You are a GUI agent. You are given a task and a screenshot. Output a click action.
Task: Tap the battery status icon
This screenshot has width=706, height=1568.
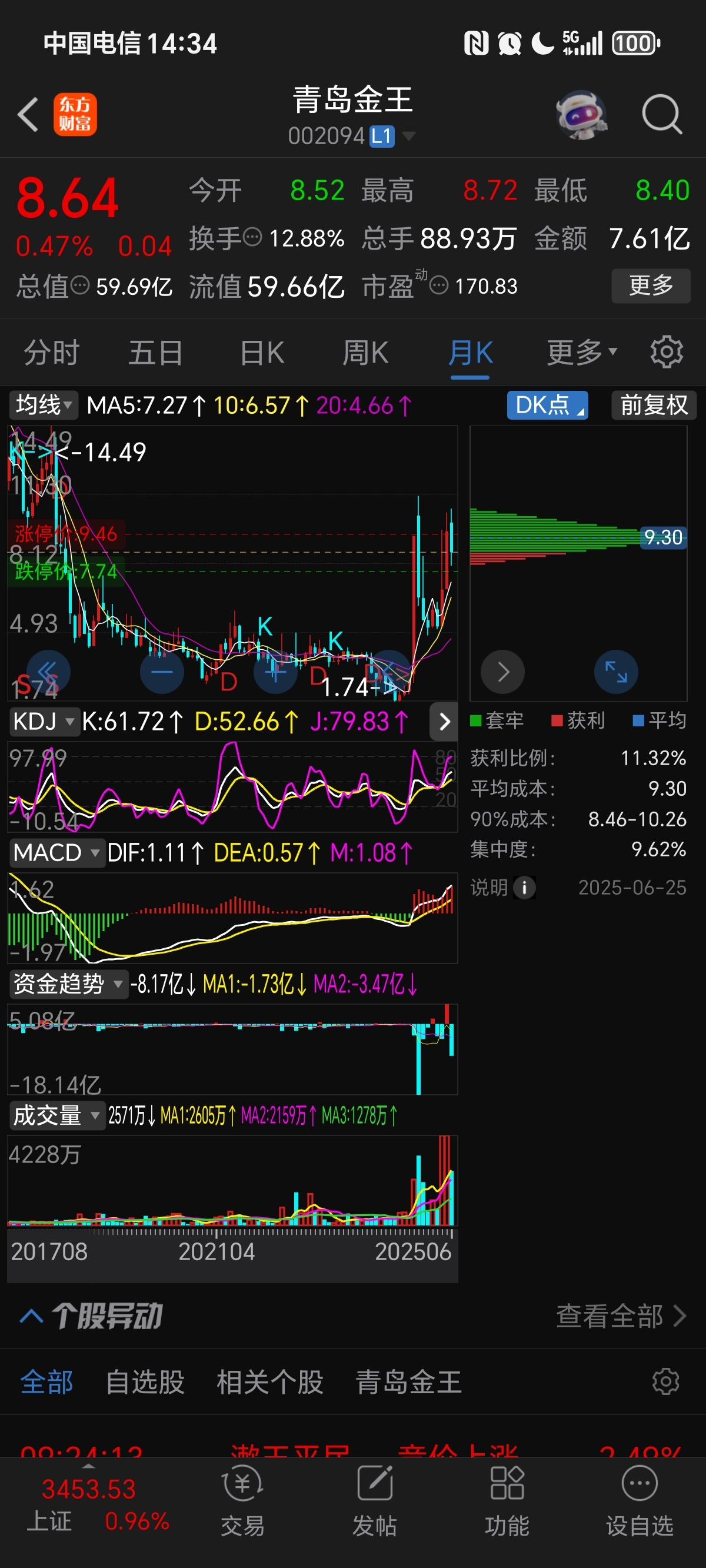click(635, 43)
